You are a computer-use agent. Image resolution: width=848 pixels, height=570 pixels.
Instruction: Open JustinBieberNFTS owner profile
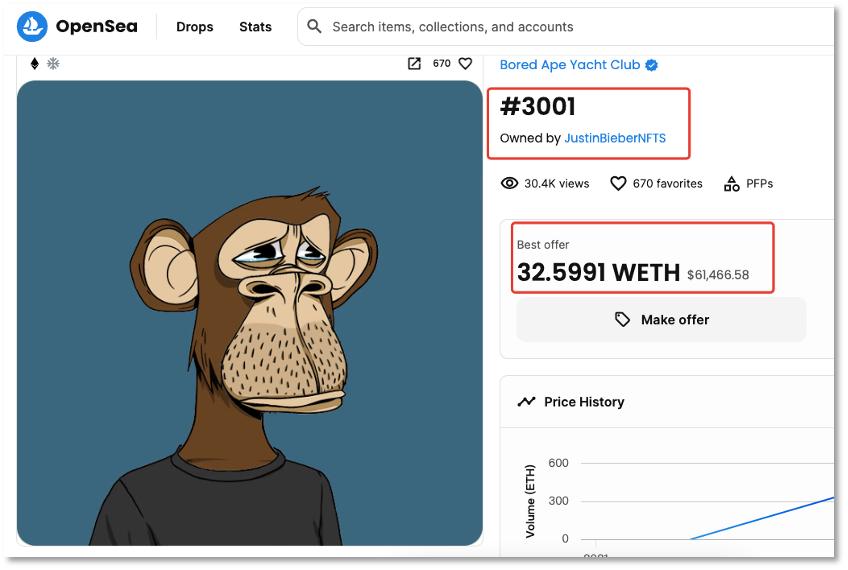tap(614, 138)
